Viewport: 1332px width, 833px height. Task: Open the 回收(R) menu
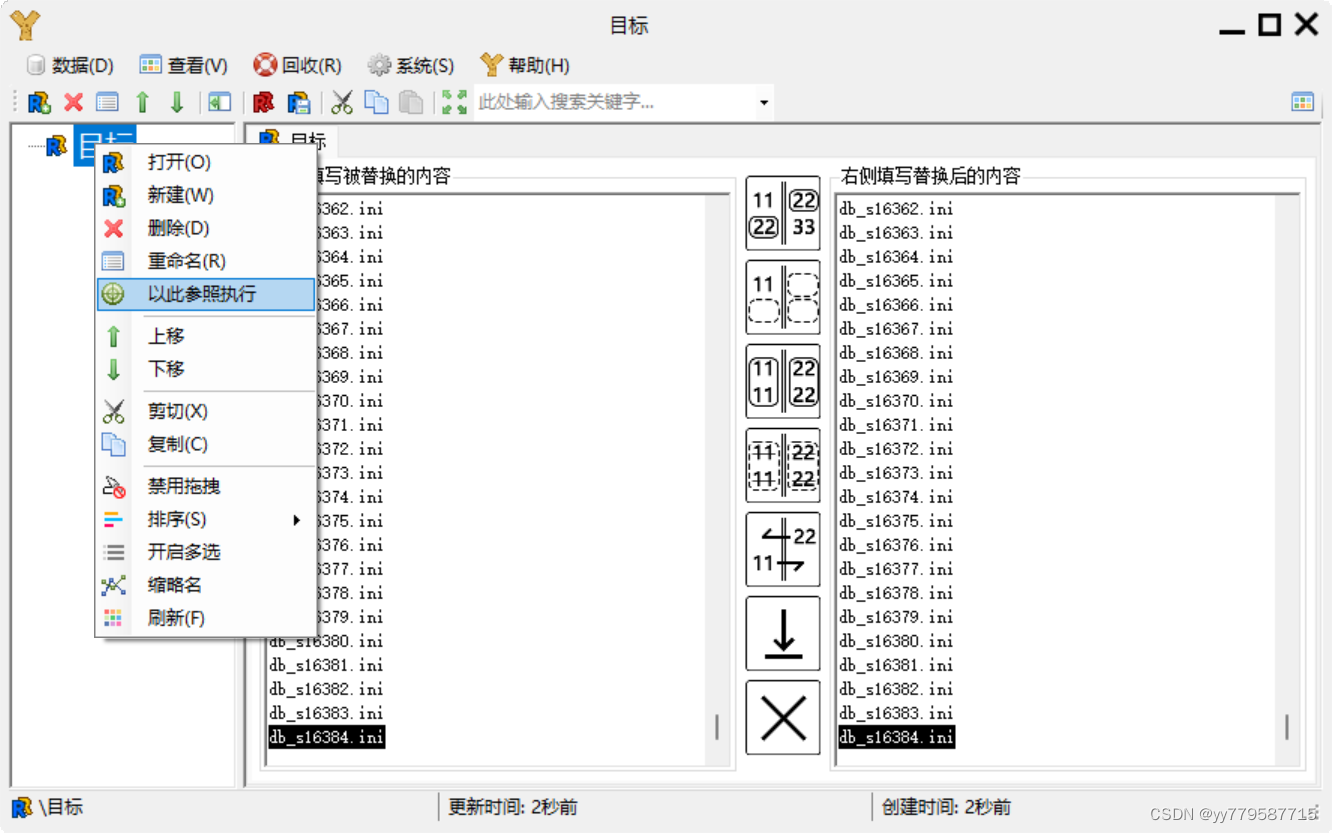298,66
